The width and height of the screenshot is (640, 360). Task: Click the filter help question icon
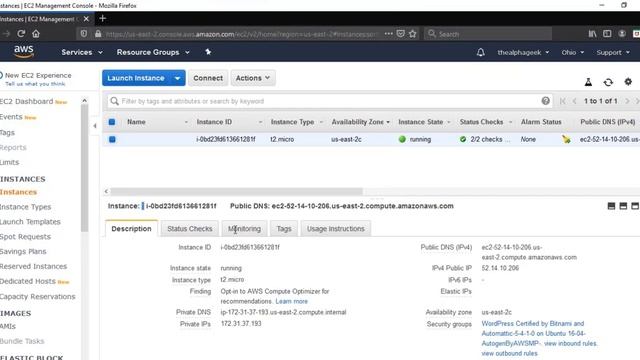tap(545, 101)
